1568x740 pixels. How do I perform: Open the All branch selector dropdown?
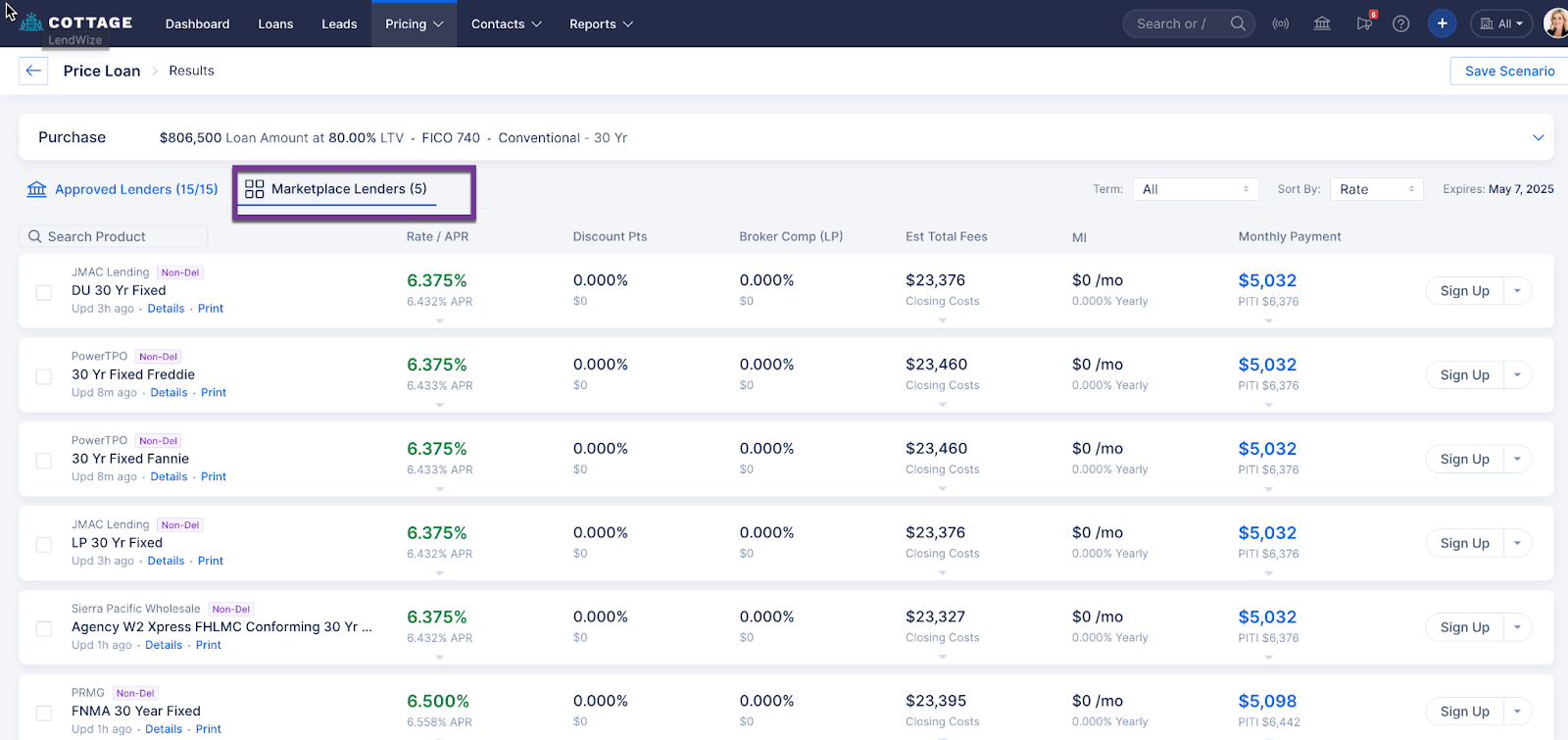(1501, 24)
